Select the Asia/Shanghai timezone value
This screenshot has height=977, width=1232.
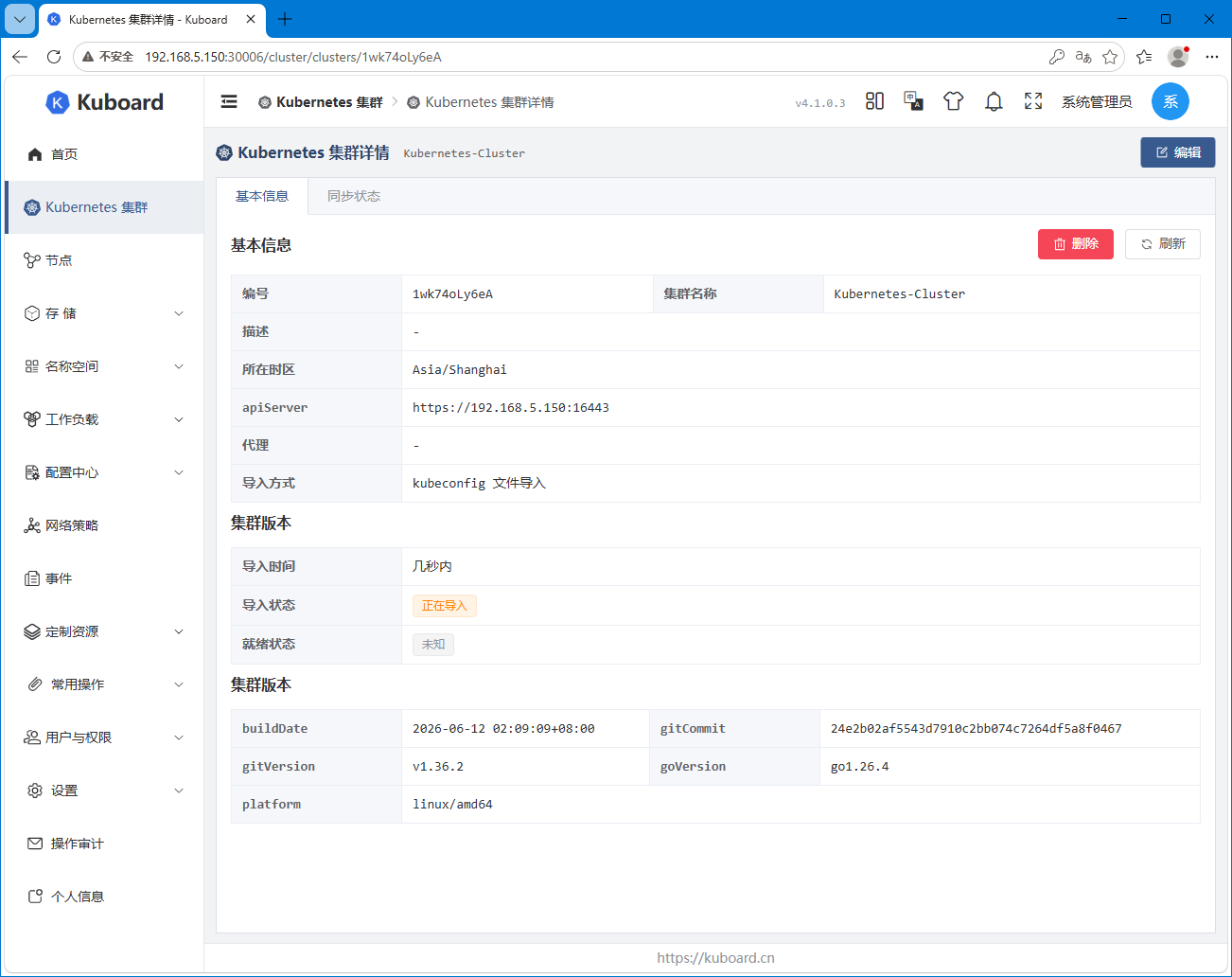(460, 370)
